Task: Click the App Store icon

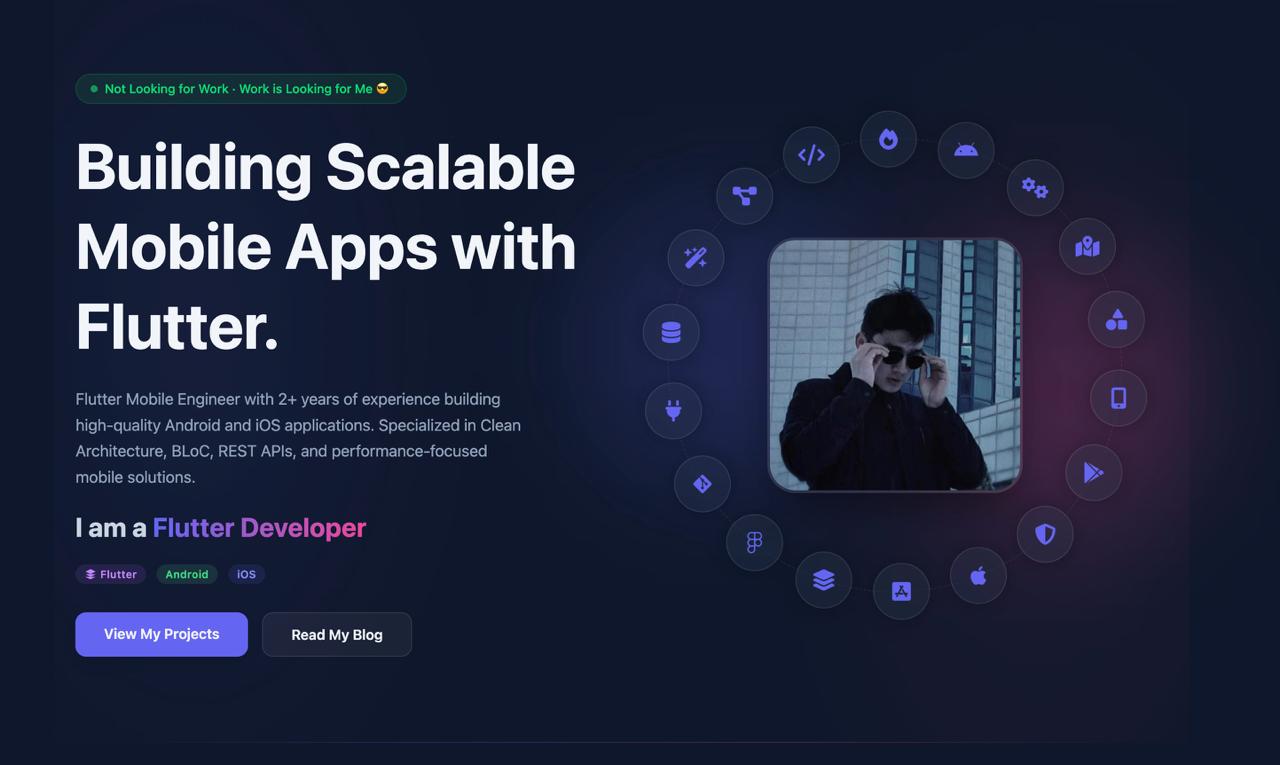Action: 901,591
